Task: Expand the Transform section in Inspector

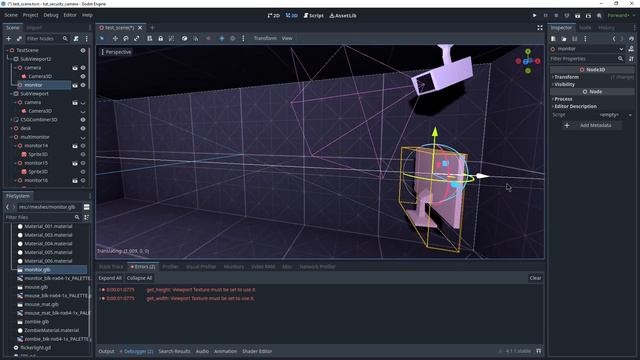Action: [x=566, y=77]
